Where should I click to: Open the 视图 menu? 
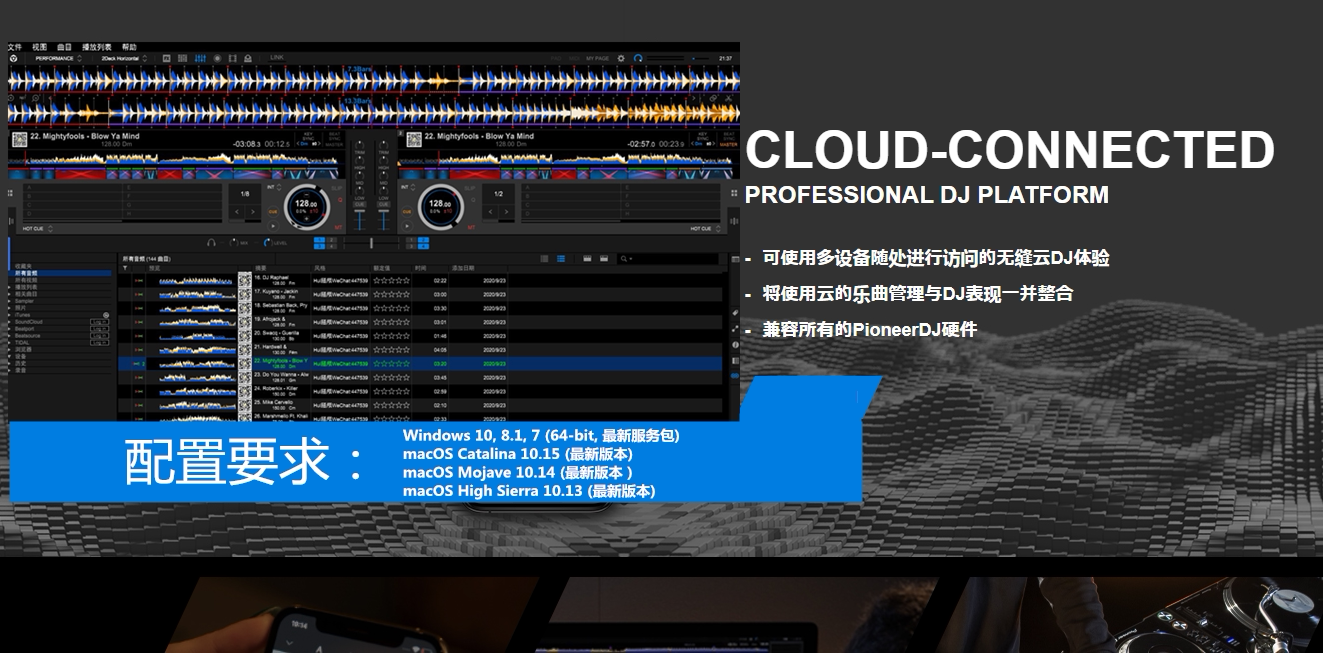[39, 47]
